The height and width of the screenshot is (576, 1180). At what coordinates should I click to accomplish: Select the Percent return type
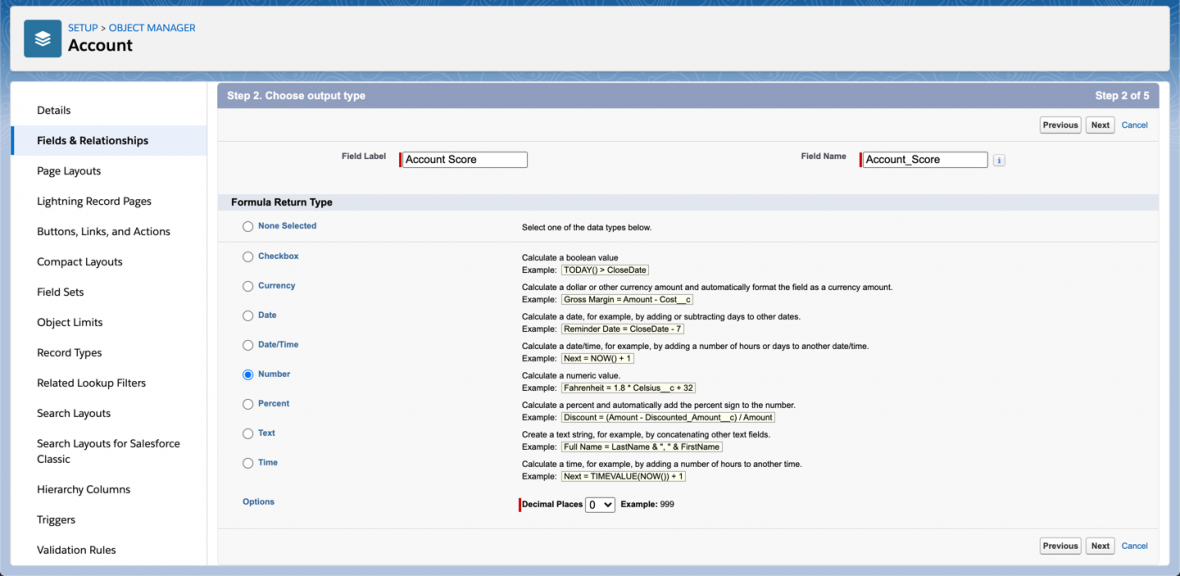[248, 403]
